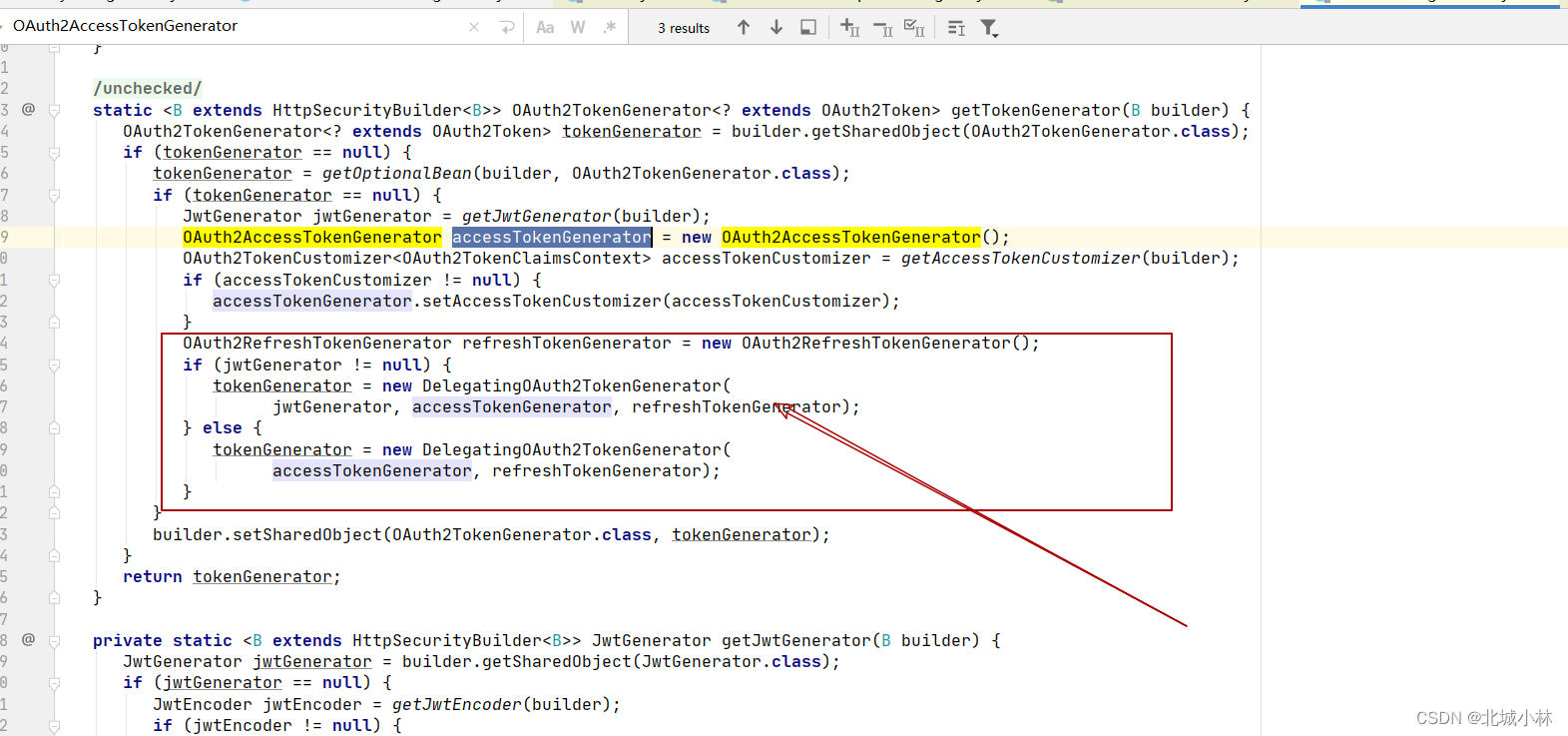Click the private keyword
1568x736 pixels.
pos(128,641)
